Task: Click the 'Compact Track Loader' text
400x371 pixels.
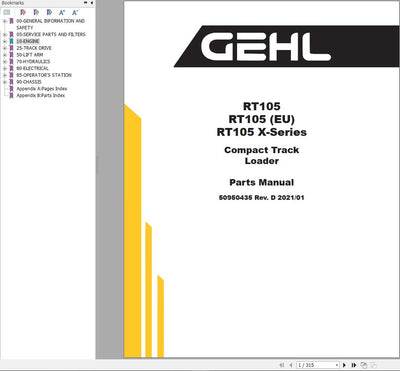Action: [x=262, y=155]
